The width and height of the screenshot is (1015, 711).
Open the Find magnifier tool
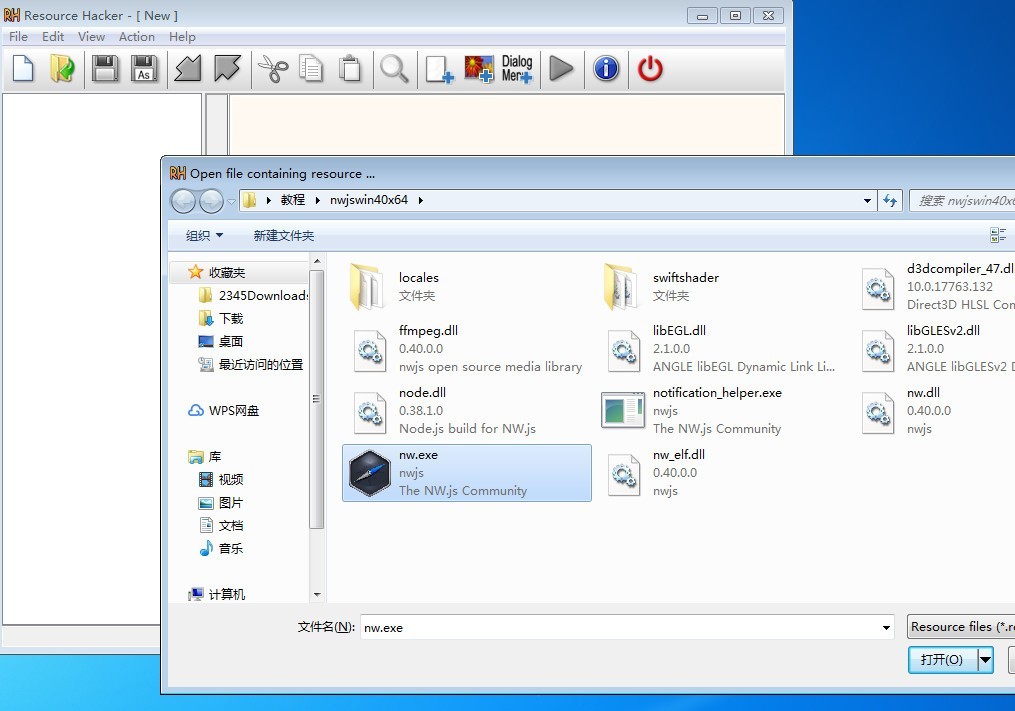click(395, 69)
